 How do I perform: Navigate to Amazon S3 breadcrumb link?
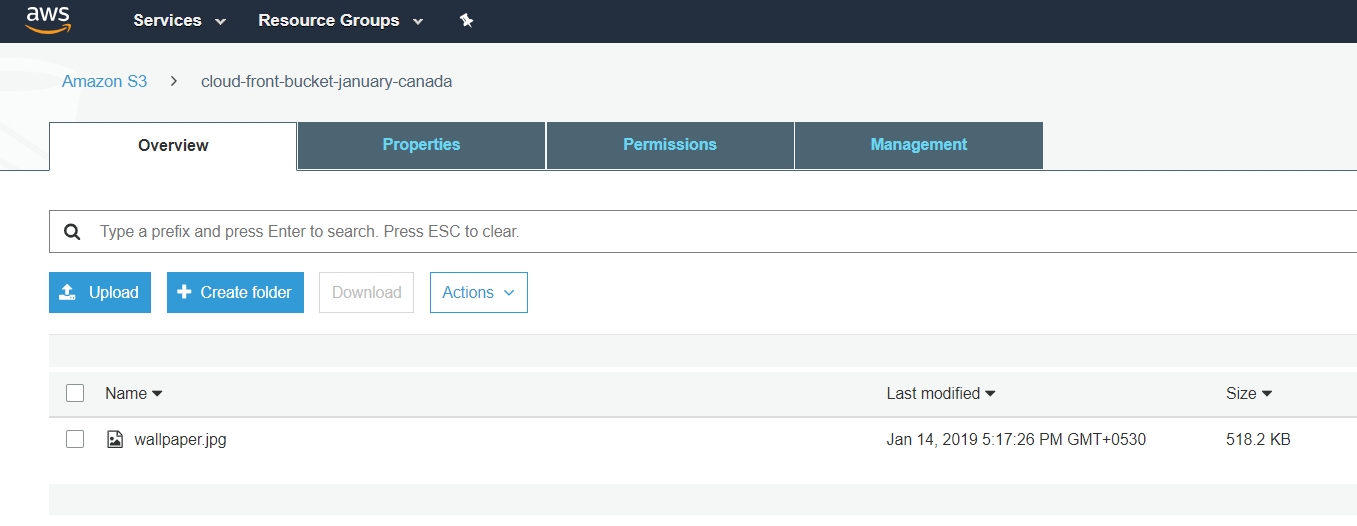pos(104,82)
